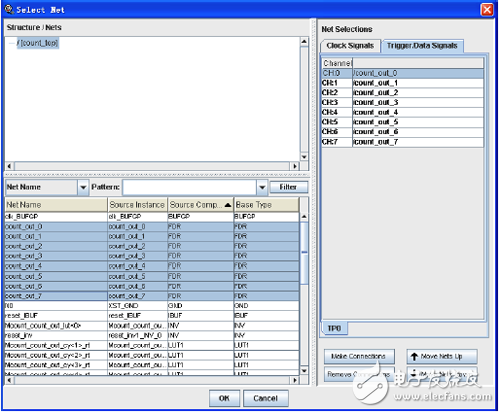Confirm with the OK button
This screenshot has width=500, height=413.
pyautogui.click(x=224, y=398)
